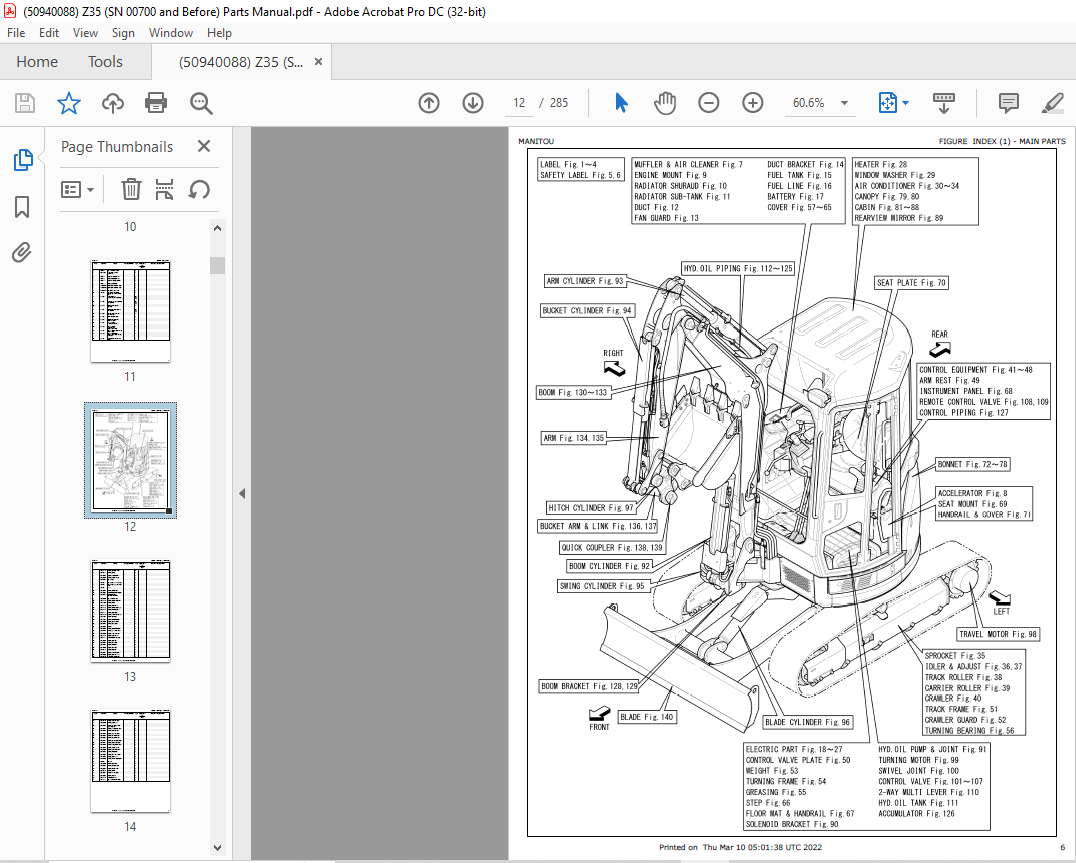Open the Edit menu
Screen dimensions: 1076x863
pyautogui.click(x=49, y=33)
